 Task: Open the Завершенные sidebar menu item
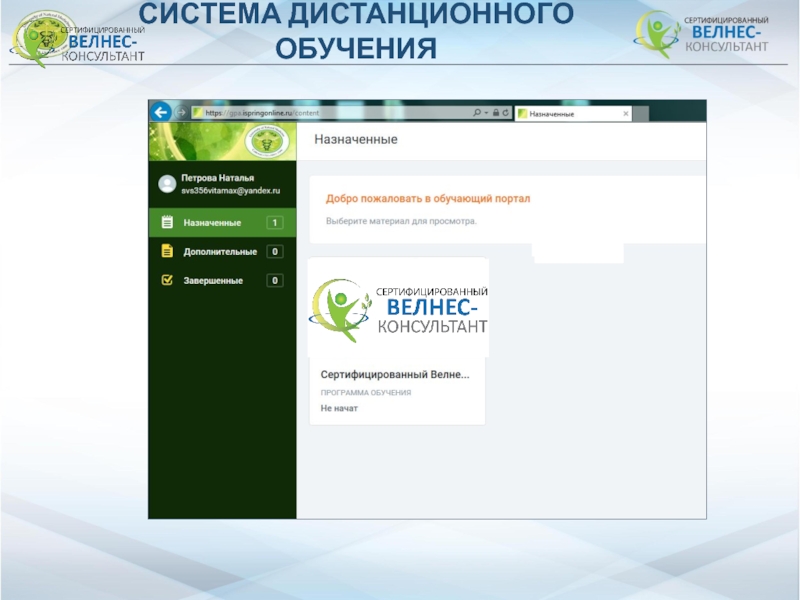(222, 281)
